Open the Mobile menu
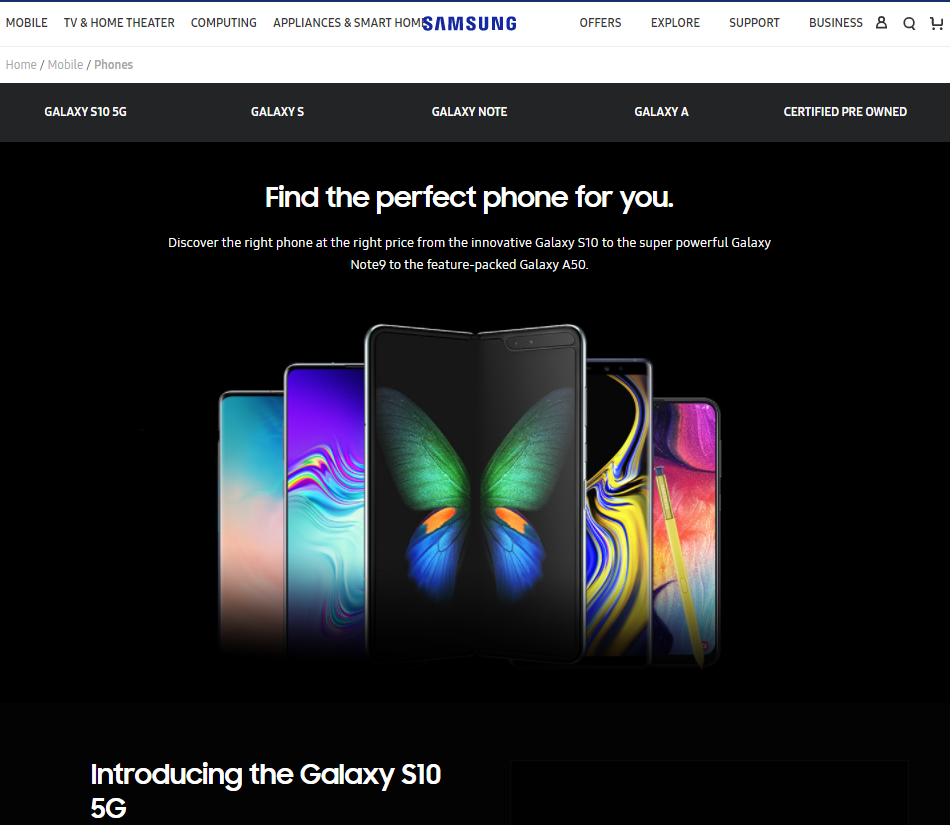 point(27,23)
